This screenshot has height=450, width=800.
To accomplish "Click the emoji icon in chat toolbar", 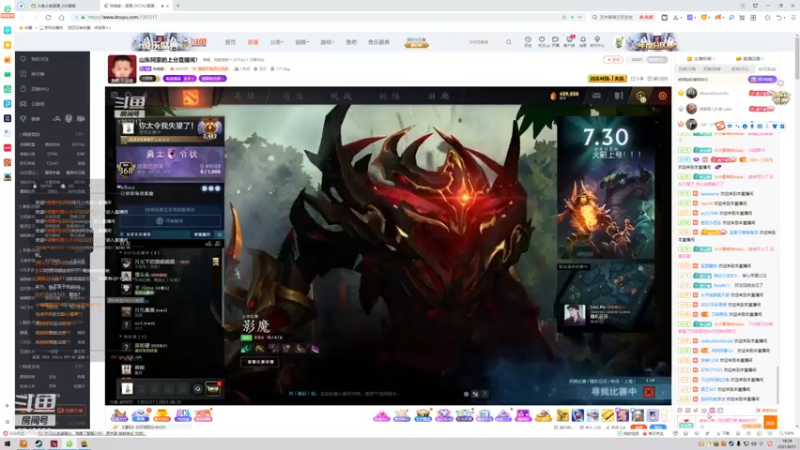I will pos(680,410).
